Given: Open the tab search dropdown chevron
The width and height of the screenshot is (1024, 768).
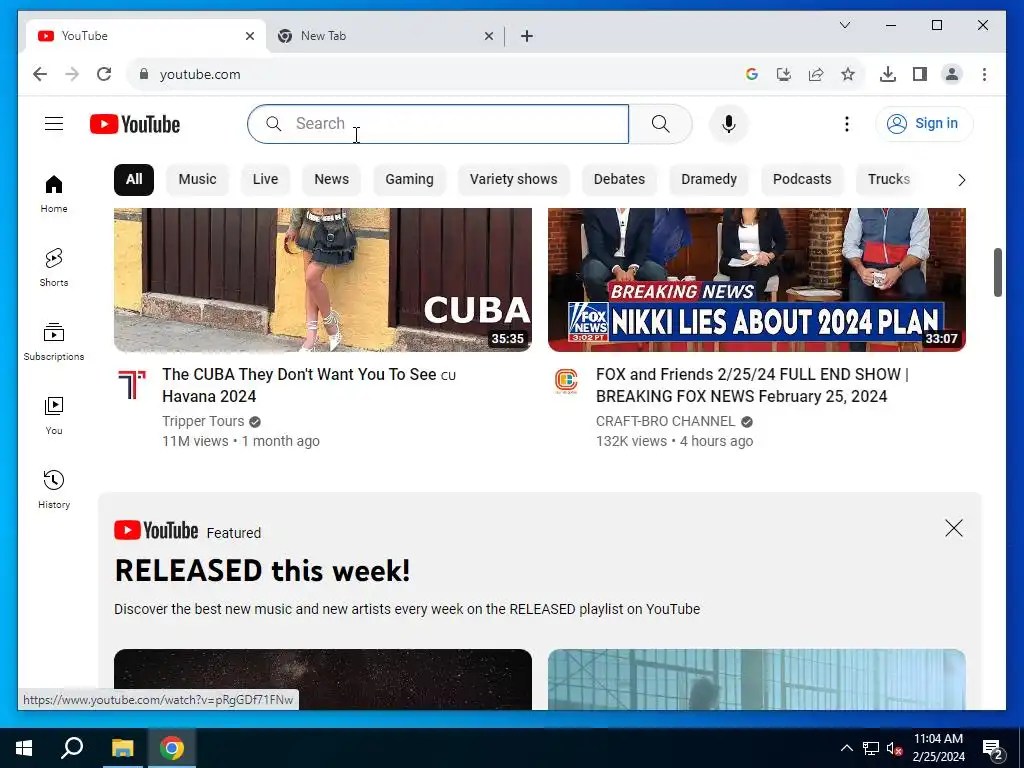Looking at the screenshot, I should (844, 25).
